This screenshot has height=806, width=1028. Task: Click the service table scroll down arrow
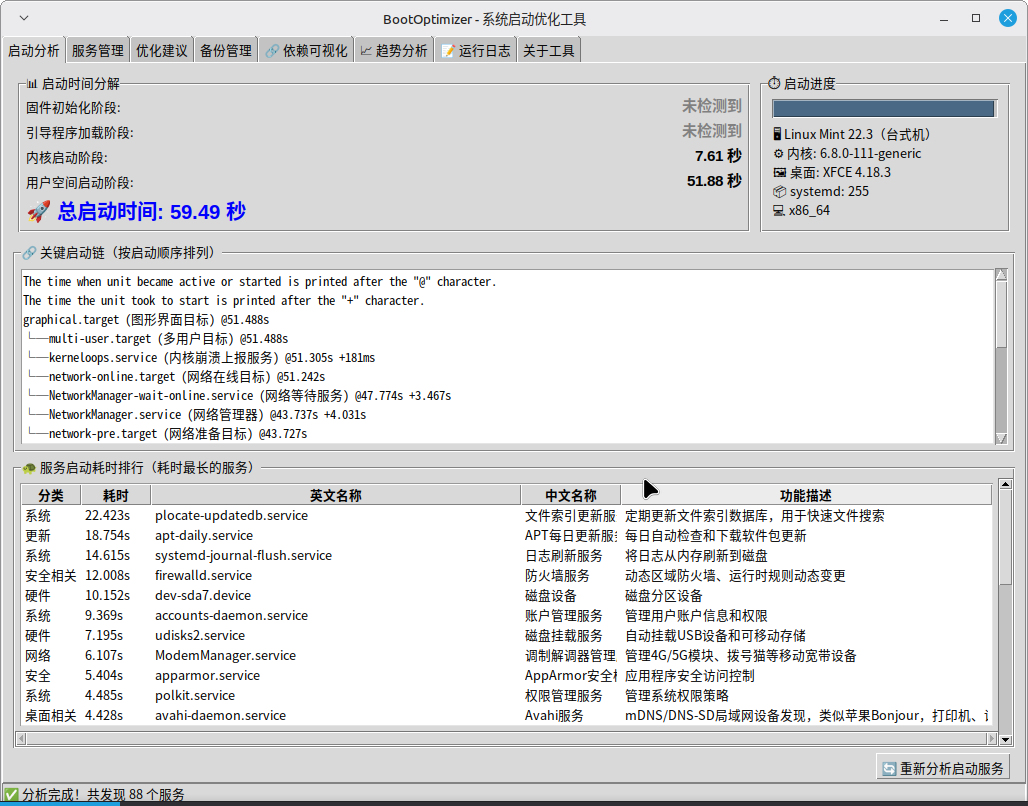point(1005,740)
